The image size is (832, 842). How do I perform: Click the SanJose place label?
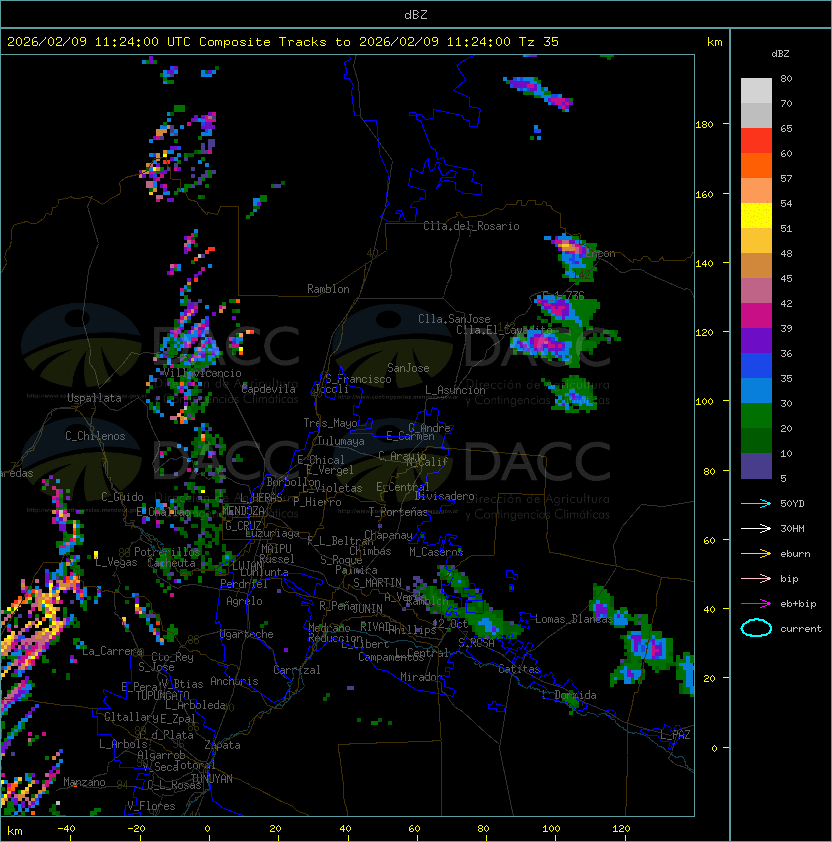click(x=408, y=368)
